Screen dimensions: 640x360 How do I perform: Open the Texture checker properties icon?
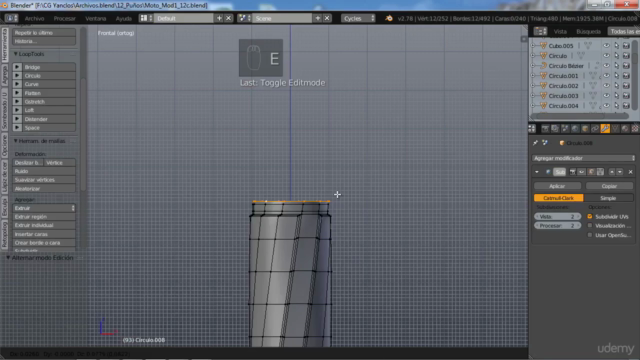(x=635, y=129)
